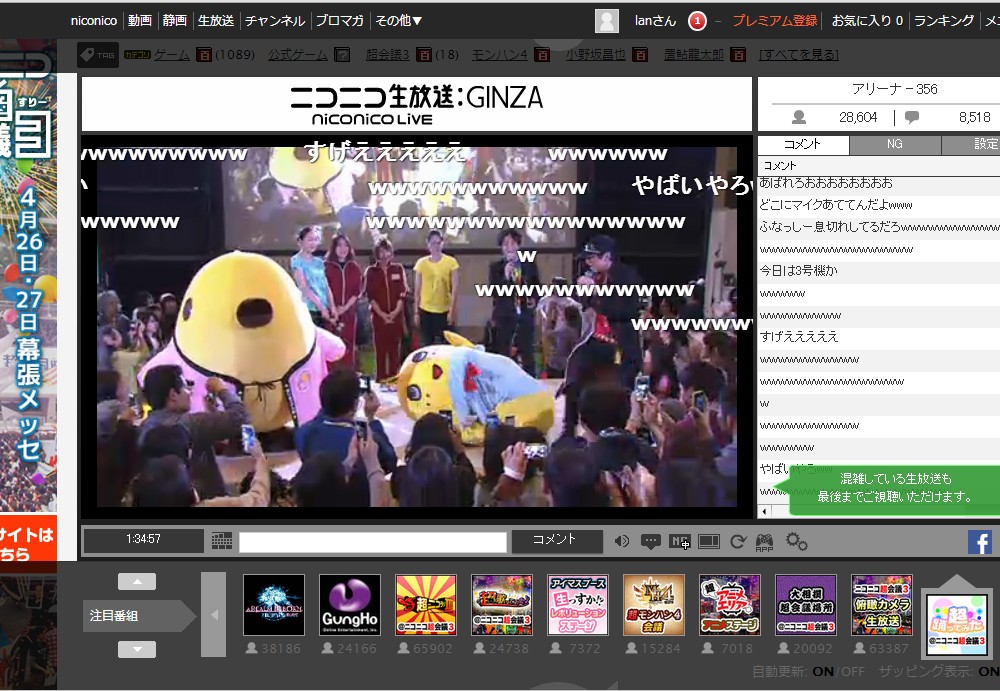Toggle comment display speech-bubble icon
The height and width of the screenshot is (691, 1000).
coord(651,542)
